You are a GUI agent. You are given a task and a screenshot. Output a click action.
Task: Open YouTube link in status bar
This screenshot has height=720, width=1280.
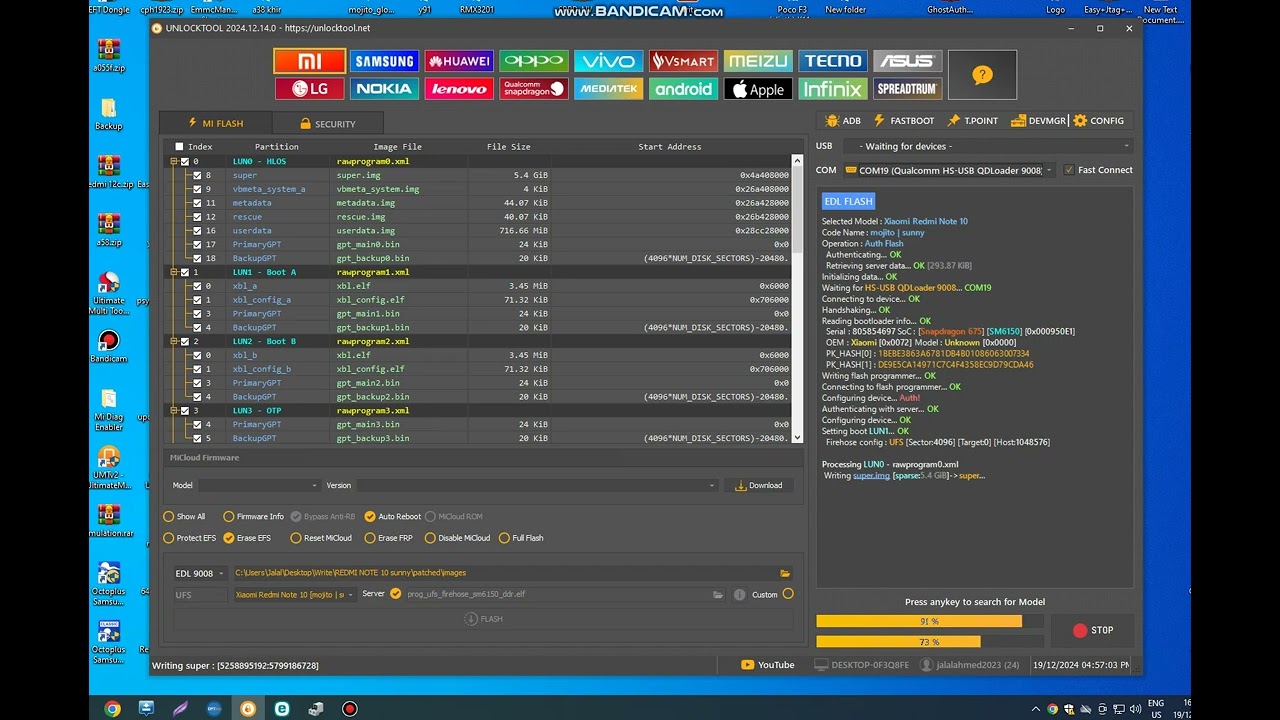point(767,665)
